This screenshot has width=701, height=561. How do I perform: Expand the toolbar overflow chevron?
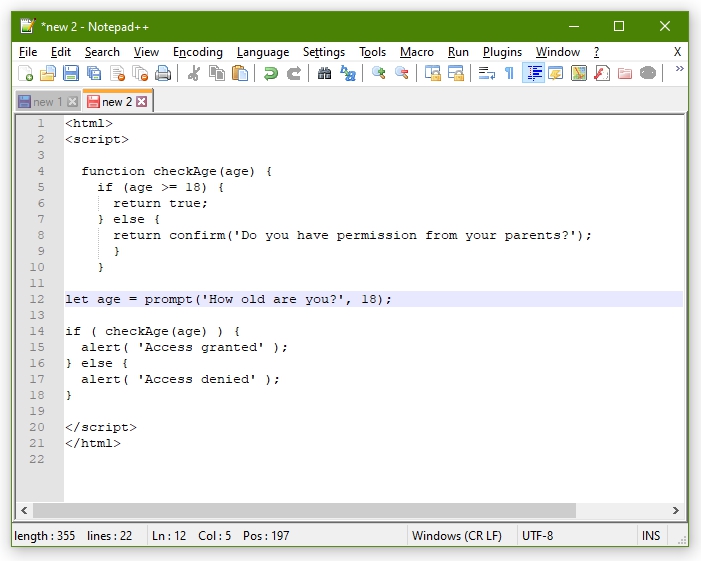[680, 68]
